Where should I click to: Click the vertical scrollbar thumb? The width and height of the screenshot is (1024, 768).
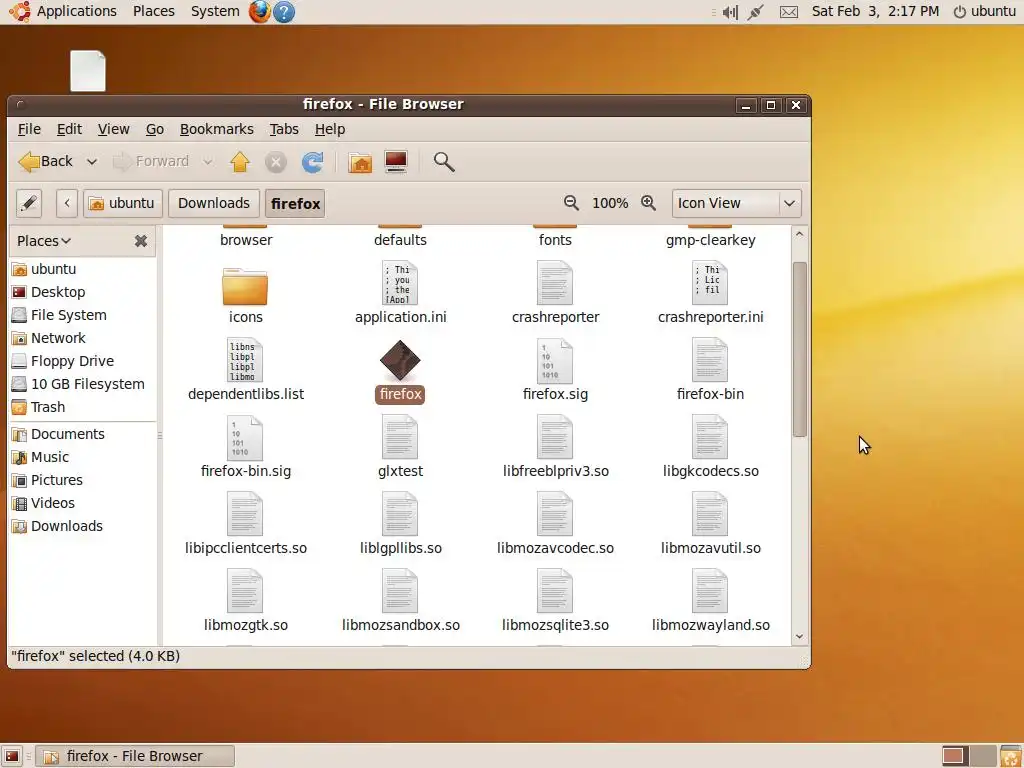pyautogui.click(x=799, y=349)
